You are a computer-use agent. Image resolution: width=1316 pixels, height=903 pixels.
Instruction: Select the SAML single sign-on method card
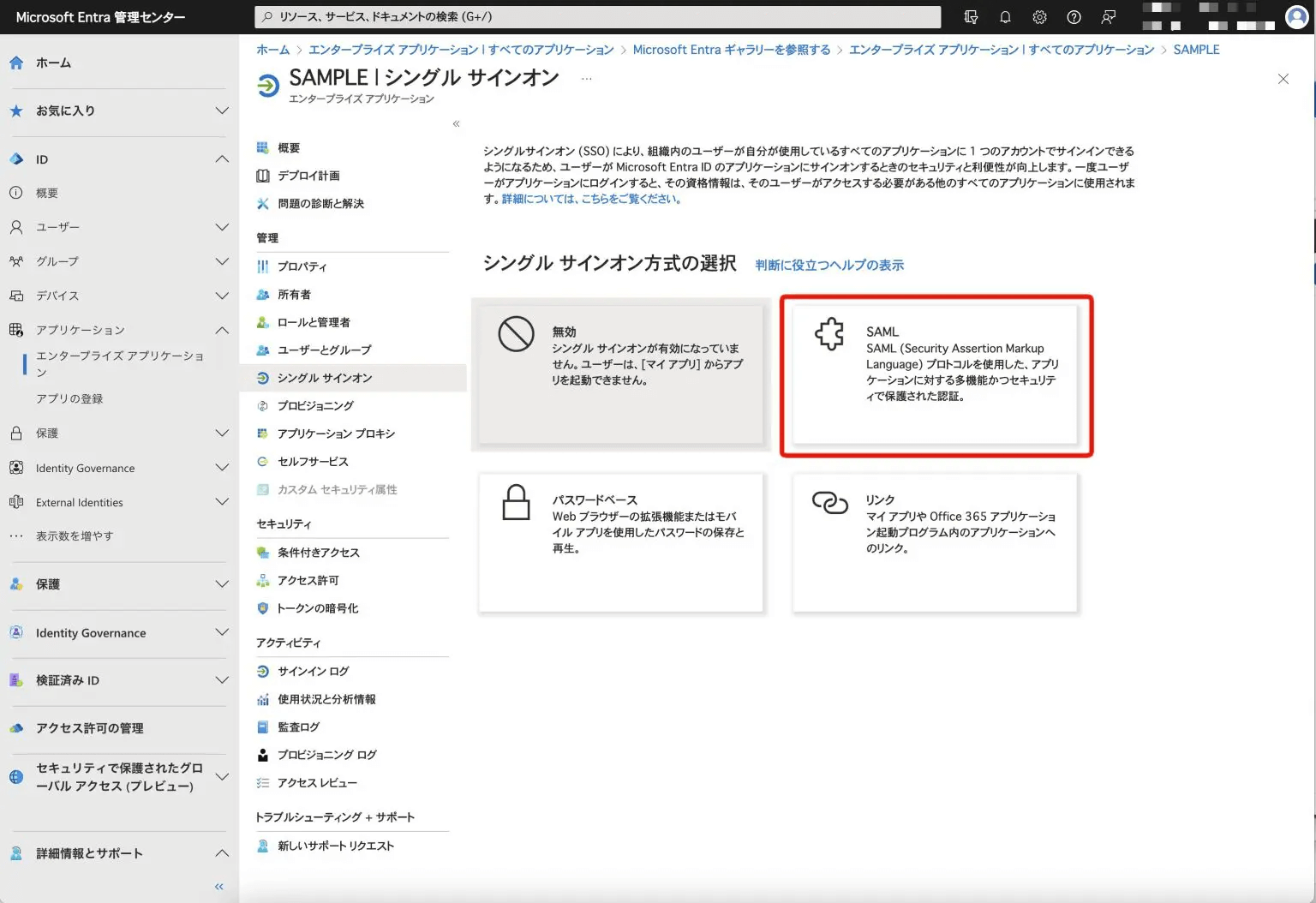tap(935, 374)
